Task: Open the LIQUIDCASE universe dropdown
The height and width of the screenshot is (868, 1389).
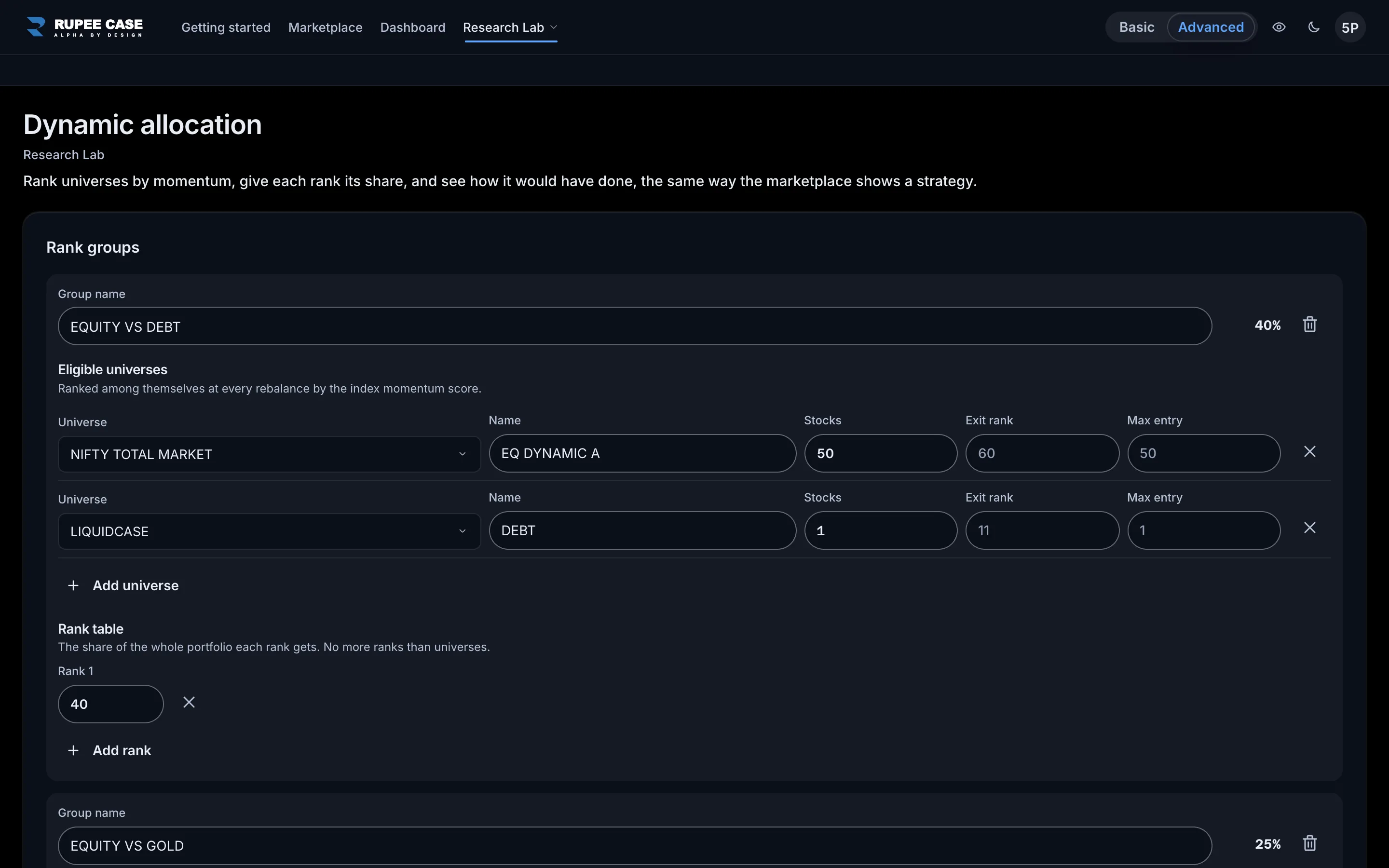Action: tap(269, 531)
